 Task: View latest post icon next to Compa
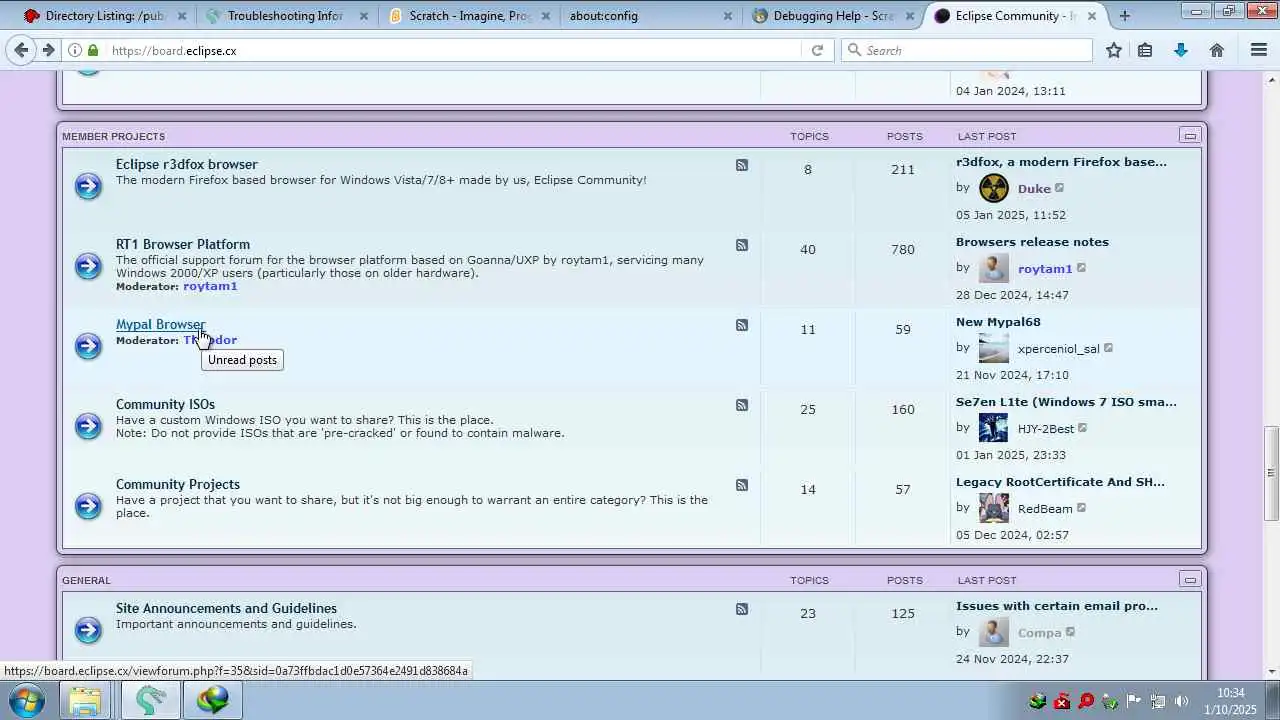point(1070,632)
